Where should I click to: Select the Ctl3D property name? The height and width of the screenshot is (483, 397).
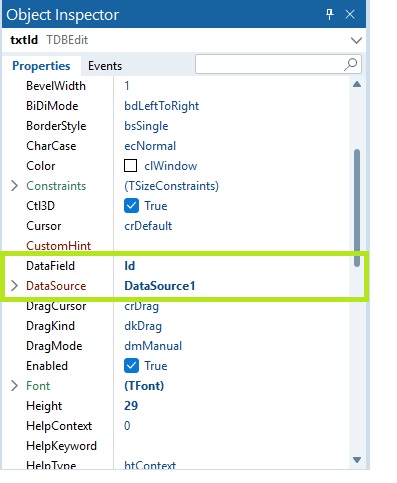pyautogui.click(x=40, y=206)
